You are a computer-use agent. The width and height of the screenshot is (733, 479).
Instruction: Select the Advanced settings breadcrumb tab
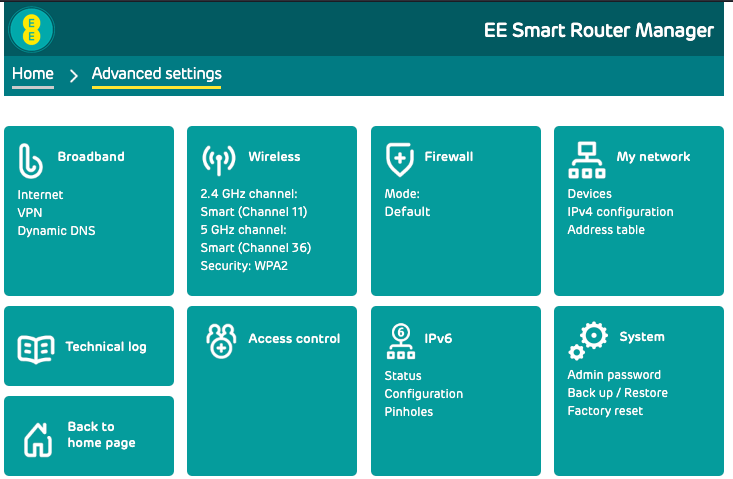156,74
